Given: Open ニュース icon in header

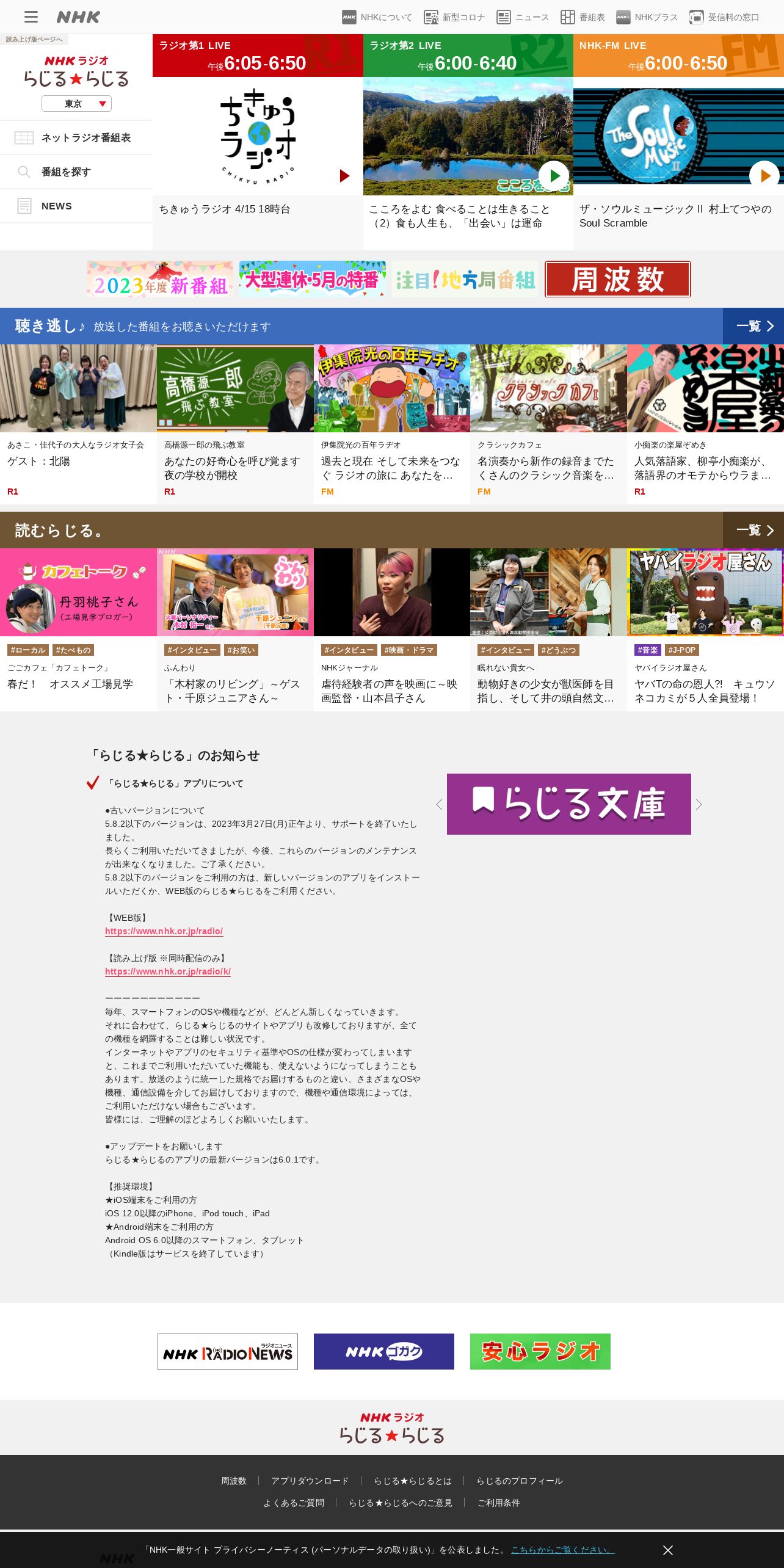Looking at the screenshot, I should [504, 17].
